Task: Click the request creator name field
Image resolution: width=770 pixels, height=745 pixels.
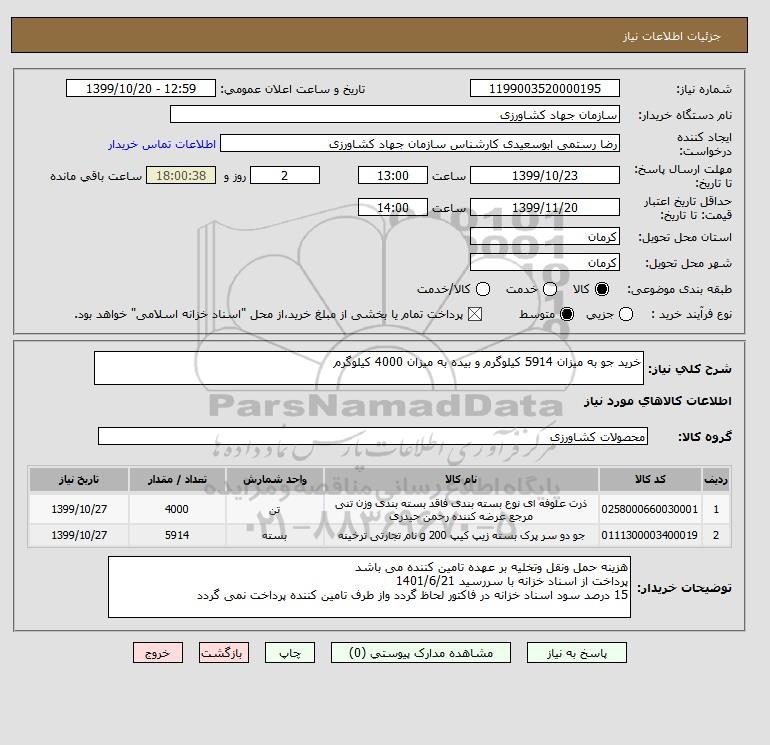Action: (x=420, y=144)
